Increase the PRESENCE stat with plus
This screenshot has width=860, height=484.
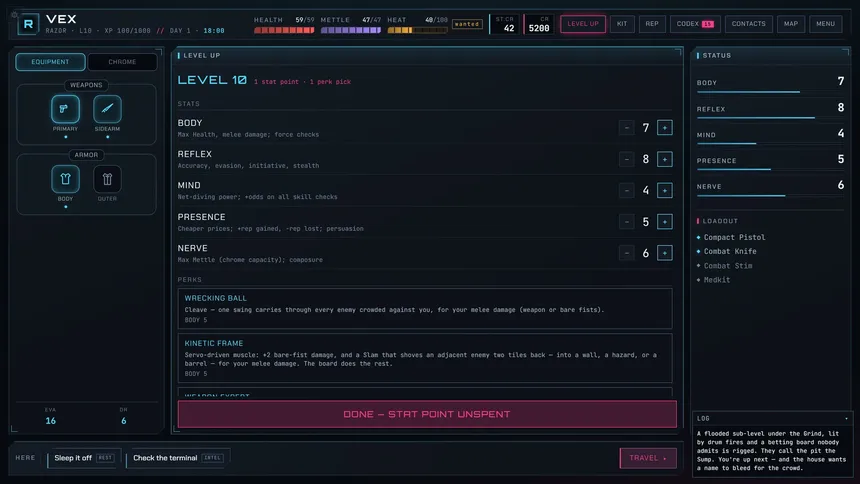(664, 222)
